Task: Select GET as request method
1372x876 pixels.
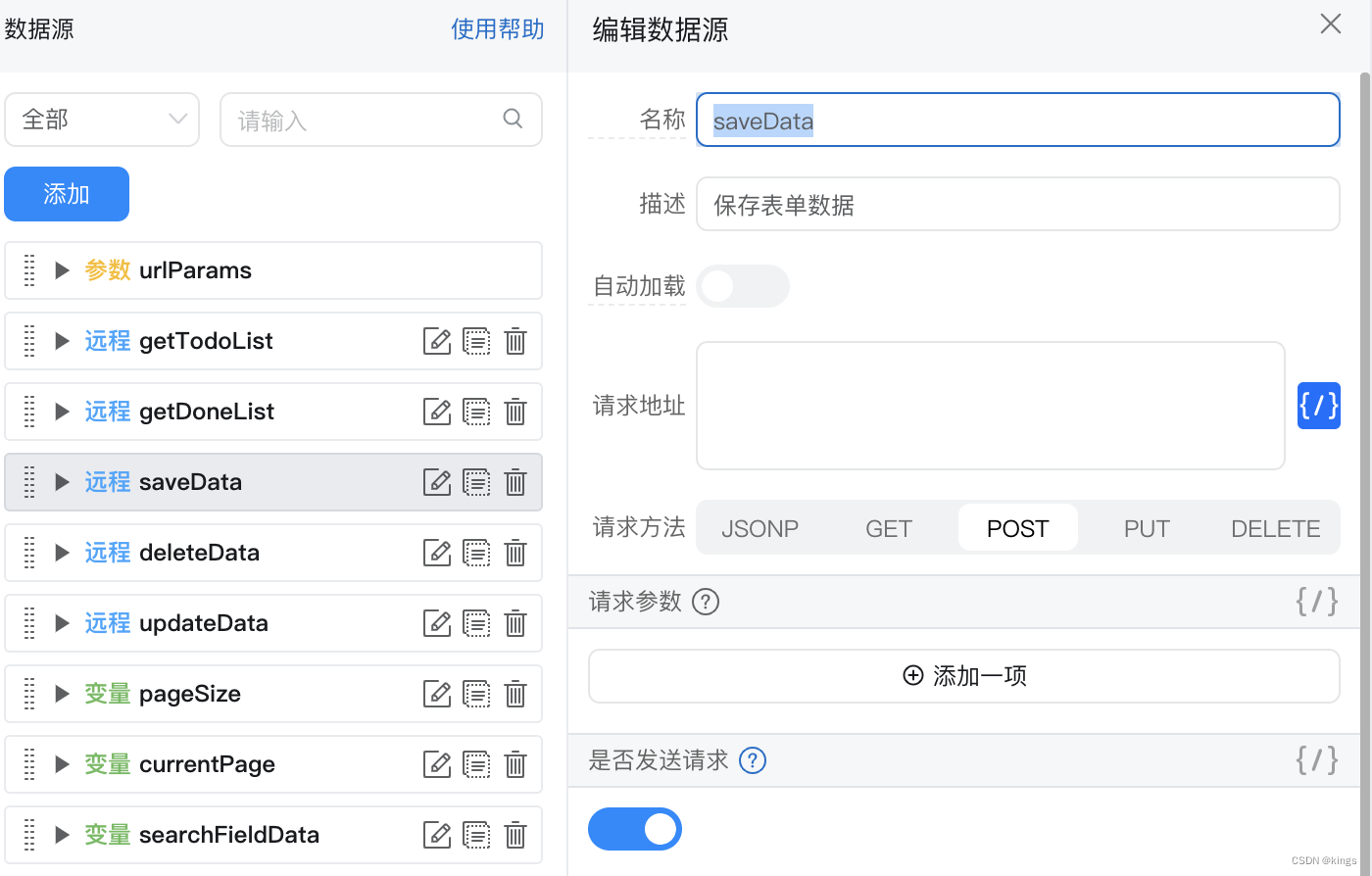Action: pyautogui.click(x=889, y=529)
